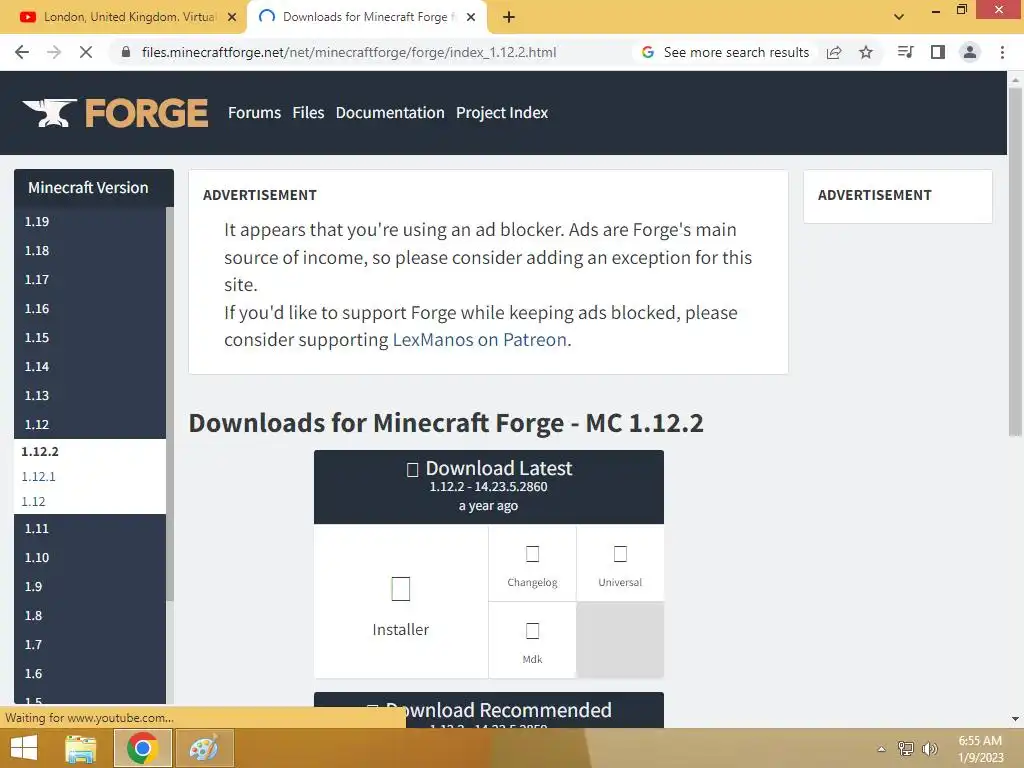
Task: Open the Project Index menu link
Action: point(502,113)
